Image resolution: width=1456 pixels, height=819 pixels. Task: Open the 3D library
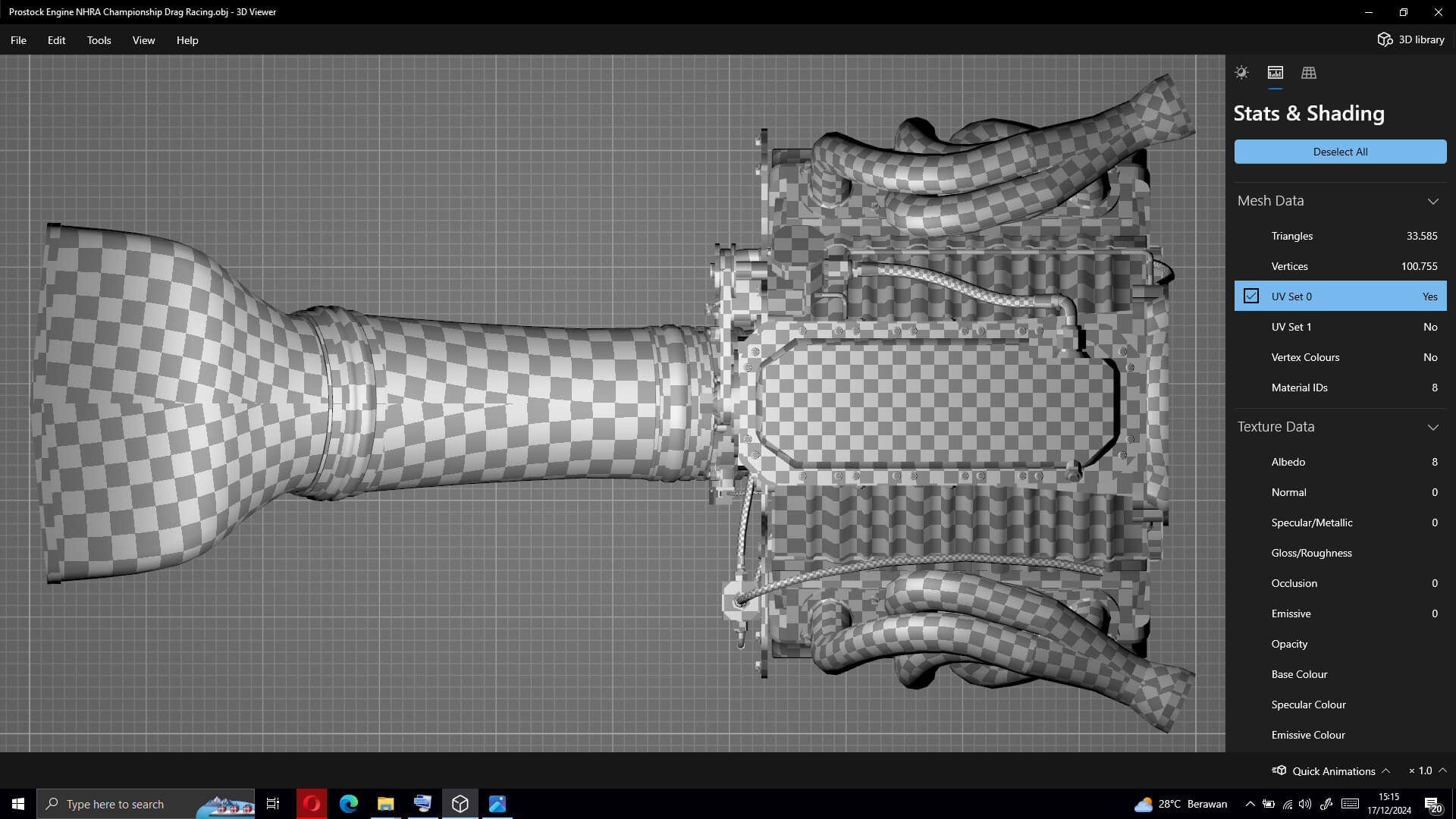click(x=1410, y=39)
